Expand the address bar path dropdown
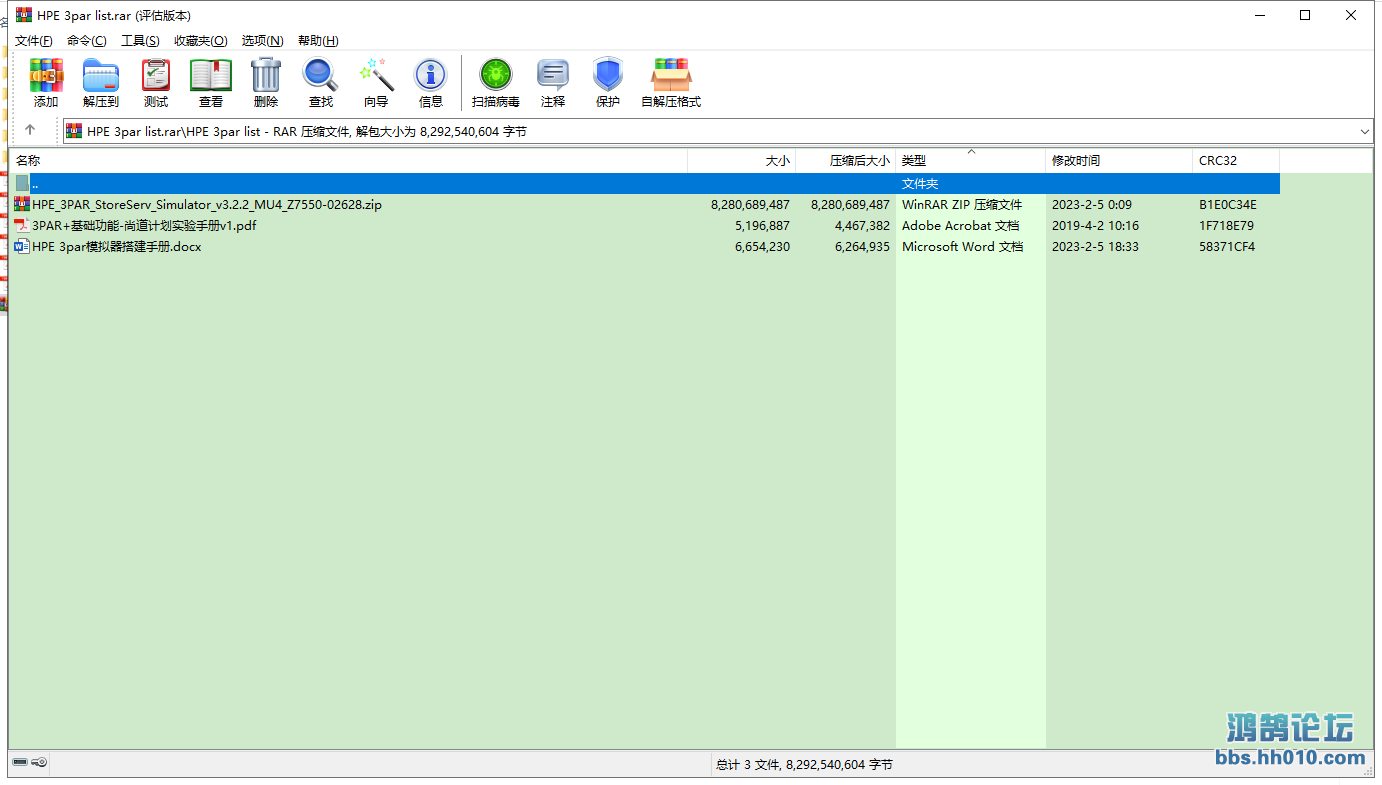1382x785 pixels. (1365, 131)
